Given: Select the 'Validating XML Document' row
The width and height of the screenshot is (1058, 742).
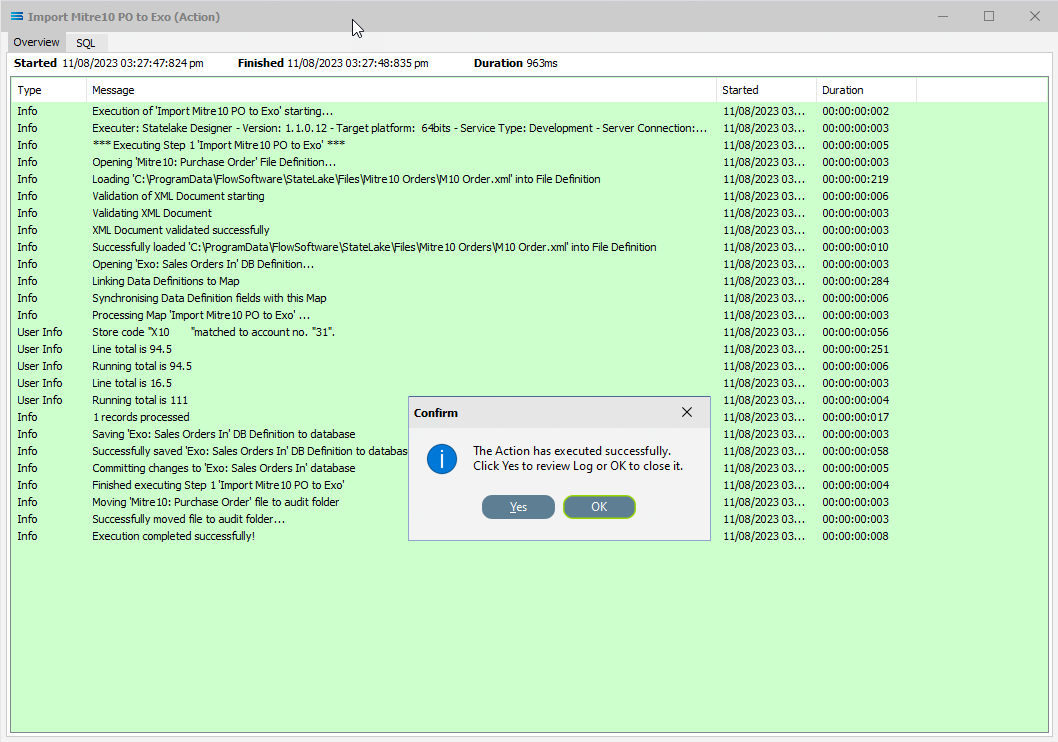Looking at the screenshot, I should click(x=529, y=213).
